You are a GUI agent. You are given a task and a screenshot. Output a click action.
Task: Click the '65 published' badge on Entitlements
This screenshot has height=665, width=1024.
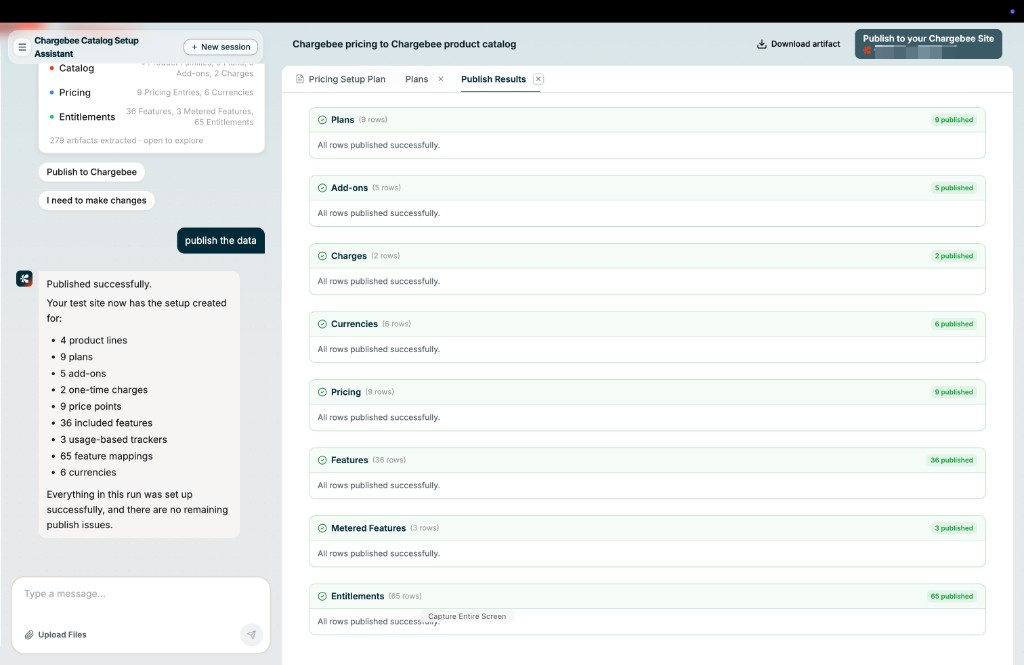pyautogui.click(x=952, y=596)
